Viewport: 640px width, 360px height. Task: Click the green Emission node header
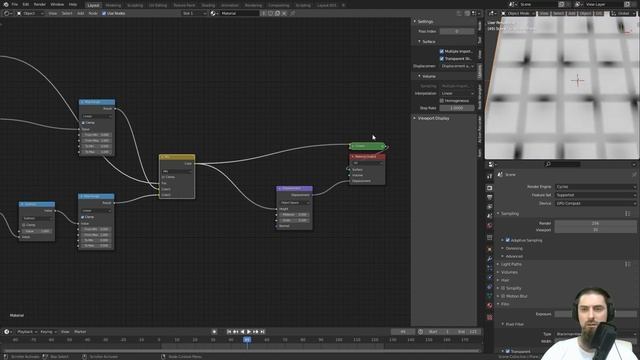coord(367,146)
